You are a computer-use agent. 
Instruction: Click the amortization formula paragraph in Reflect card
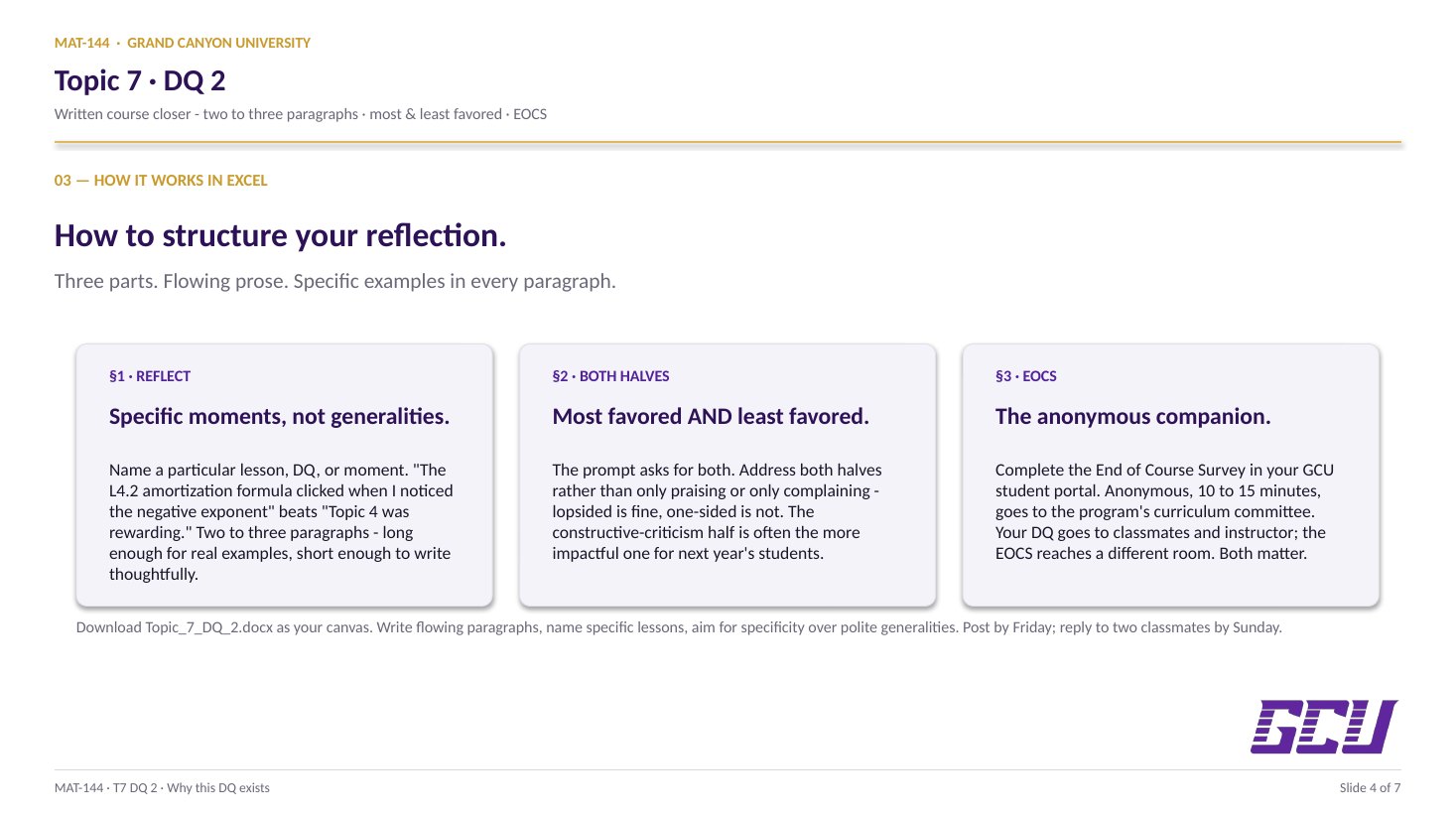[x=282, y=522]
